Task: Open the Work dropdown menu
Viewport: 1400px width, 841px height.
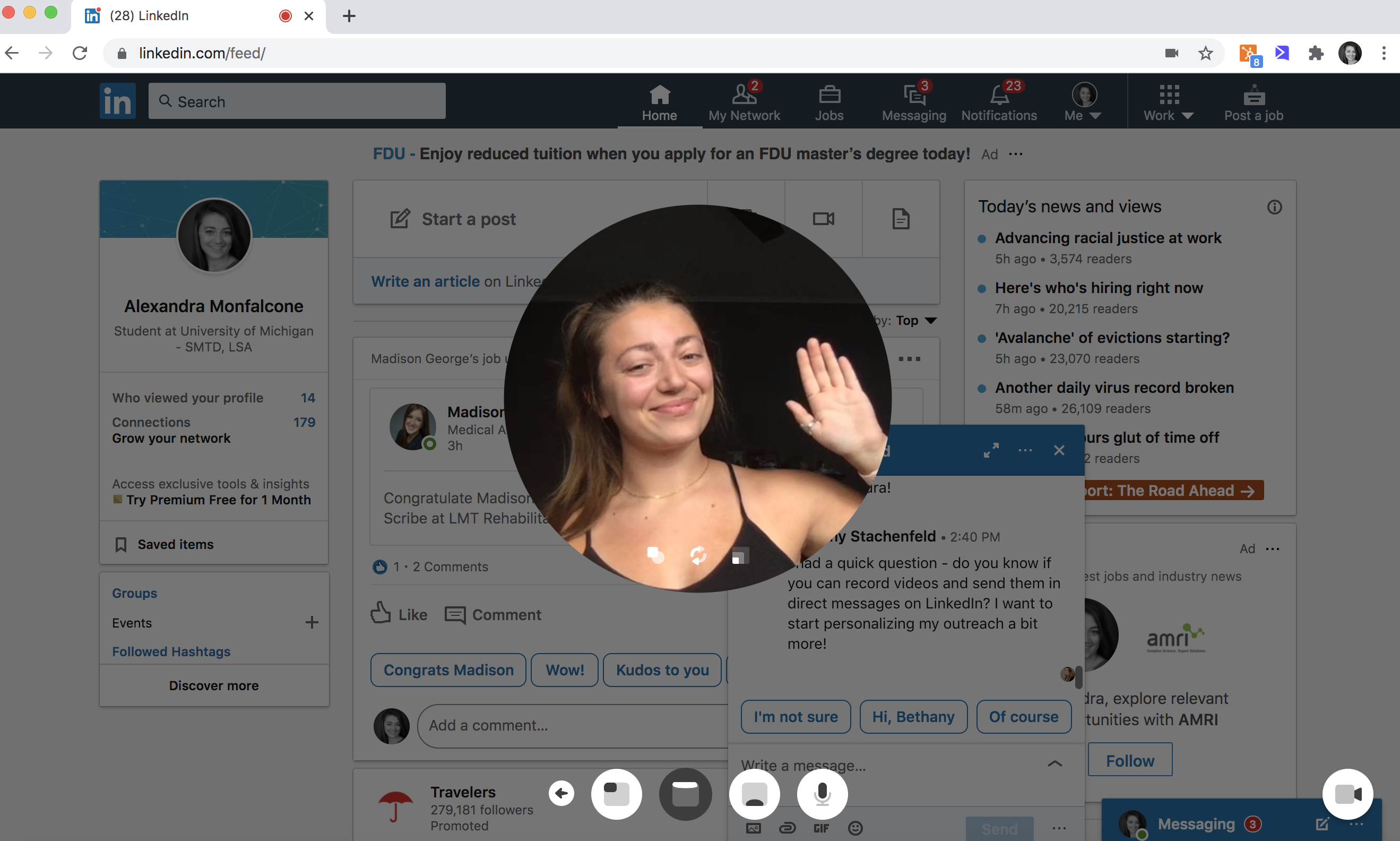Action: 1168,102
